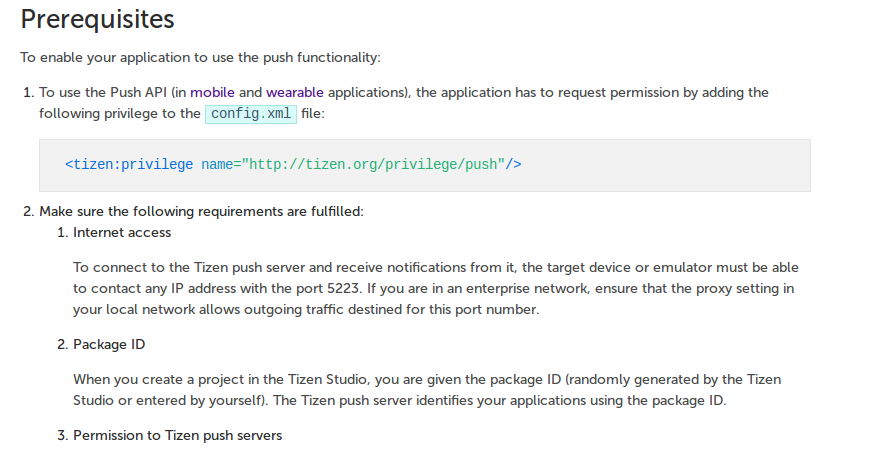Click the tizen:privilege tag in code block

[x=130, y=165]
